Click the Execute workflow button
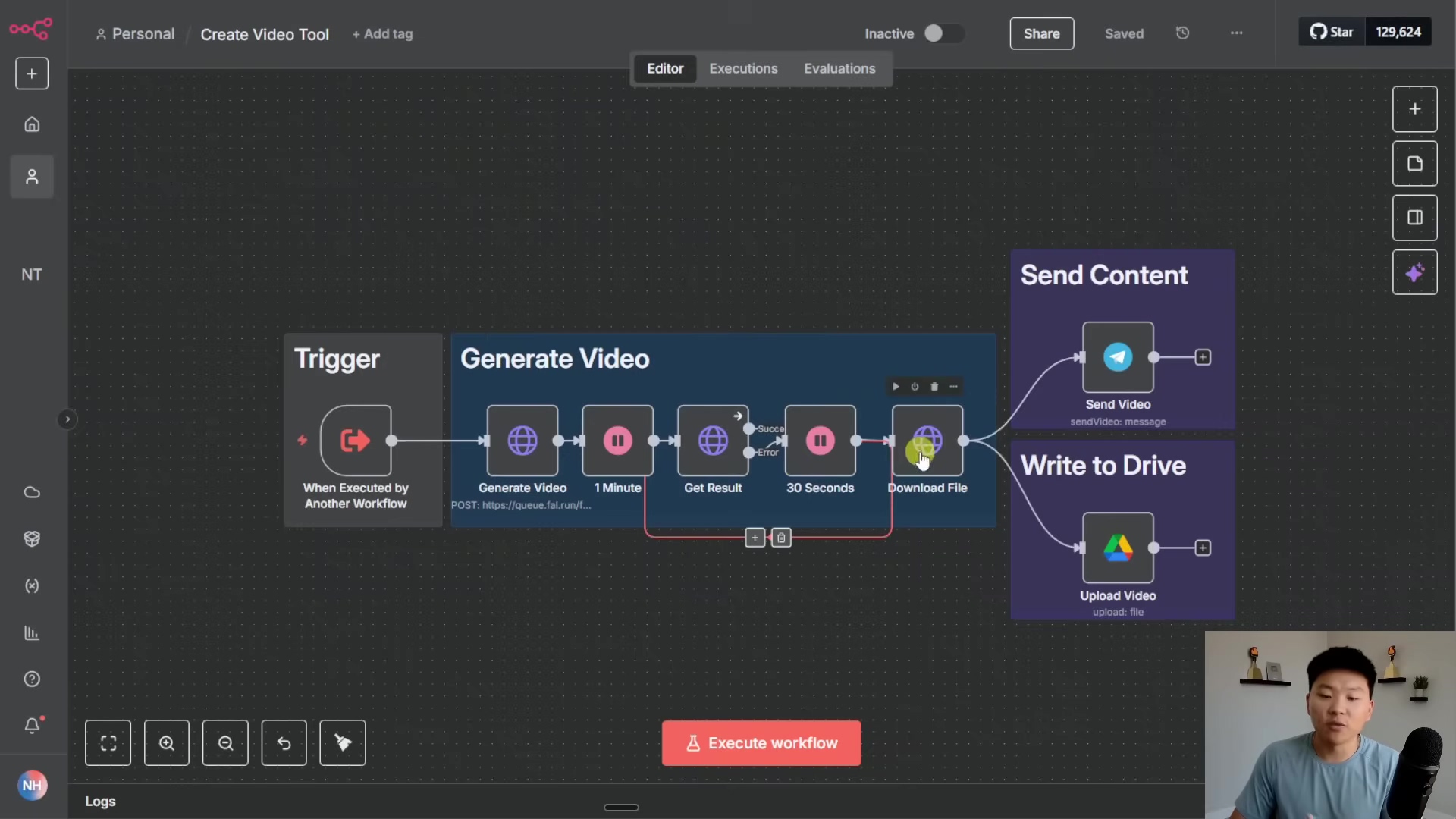 [761, 743]
